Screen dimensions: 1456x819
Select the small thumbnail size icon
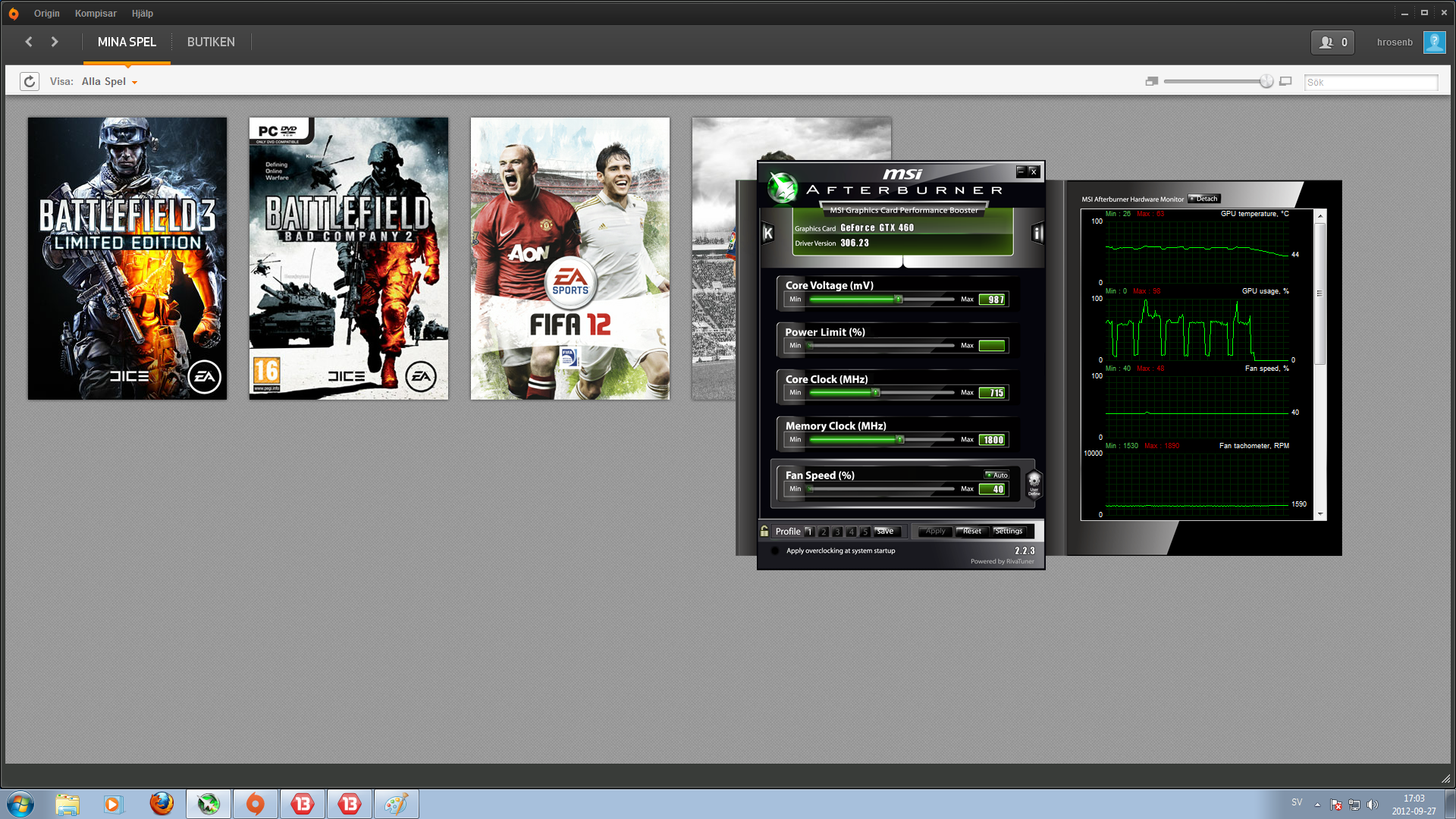click(x=1152, y=81)
